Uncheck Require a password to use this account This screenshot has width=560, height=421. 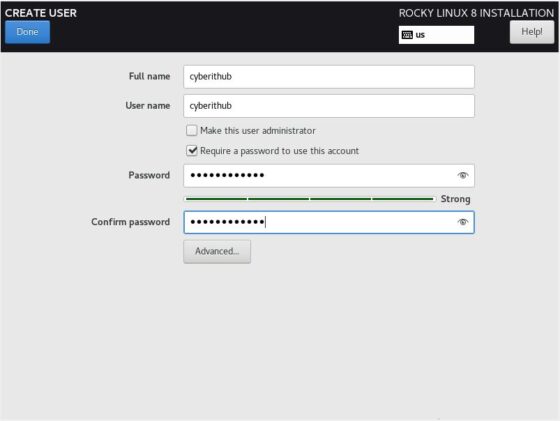click(192, 151)
